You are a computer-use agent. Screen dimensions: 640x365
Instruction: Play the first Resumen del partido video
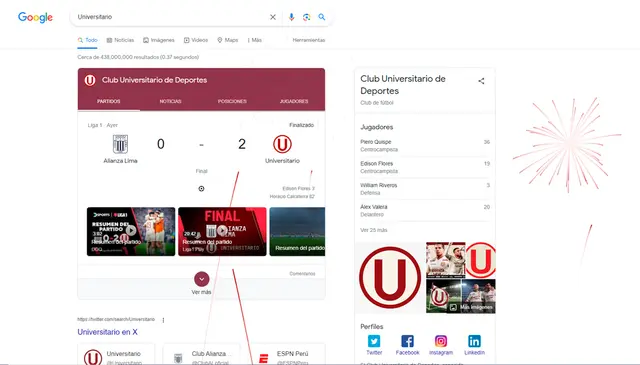pos(131,231)
